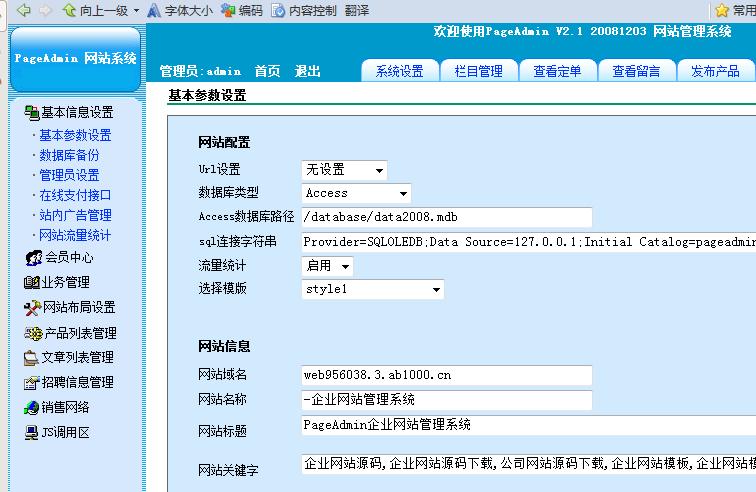
Task: Click the 网站布局设置 tools icon
Action: [x=32, y=308]
